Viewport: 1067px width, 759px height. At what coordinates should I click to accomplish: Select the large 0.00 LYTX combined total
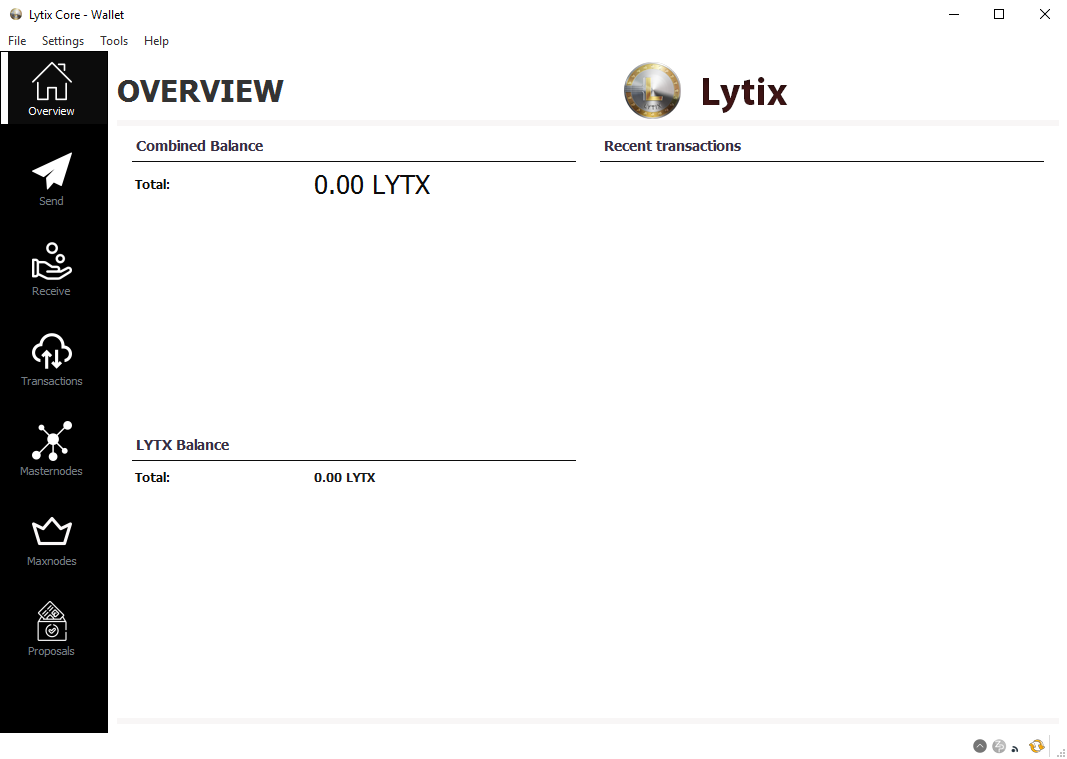coord(372,185)
